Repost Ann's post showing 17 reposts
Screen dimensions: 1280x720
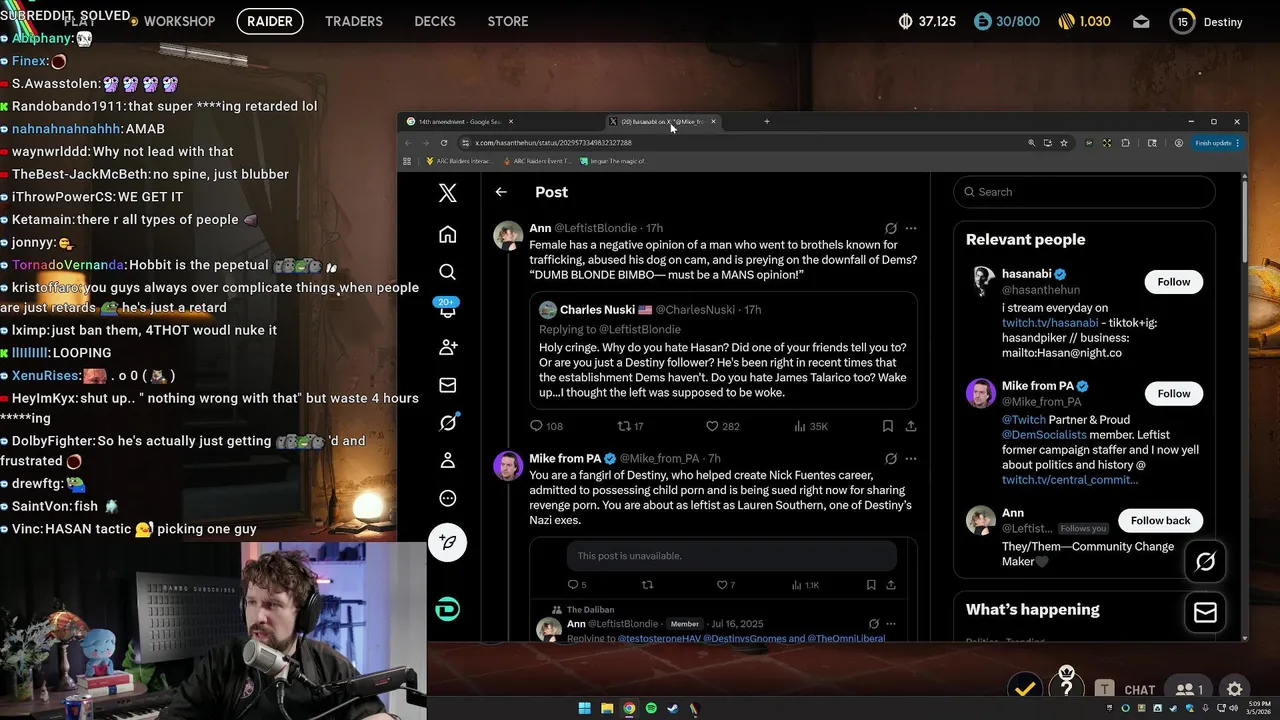click(630, 426)
